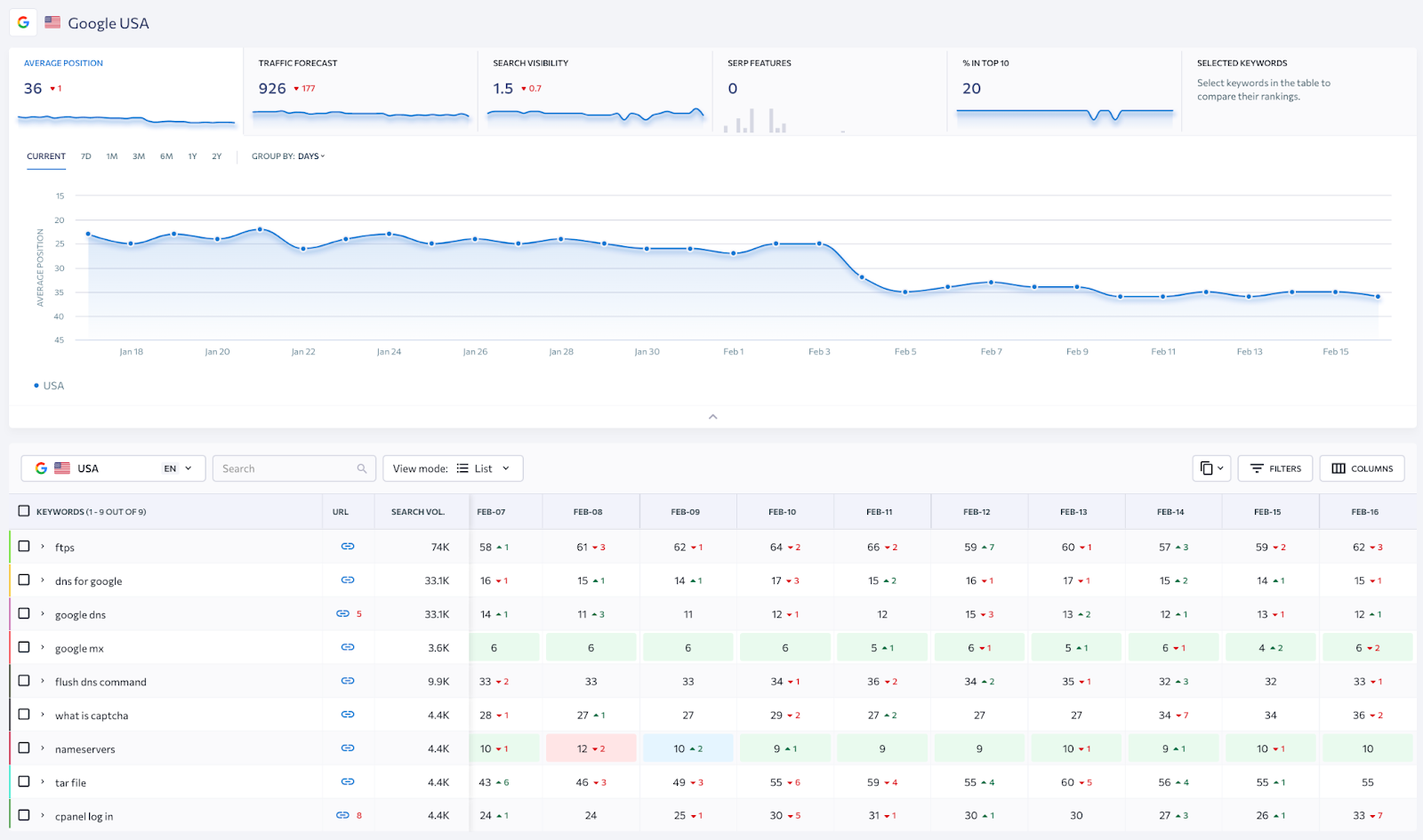
Task: Open the View mode List dropdown
Action: [x=453, y=468]
